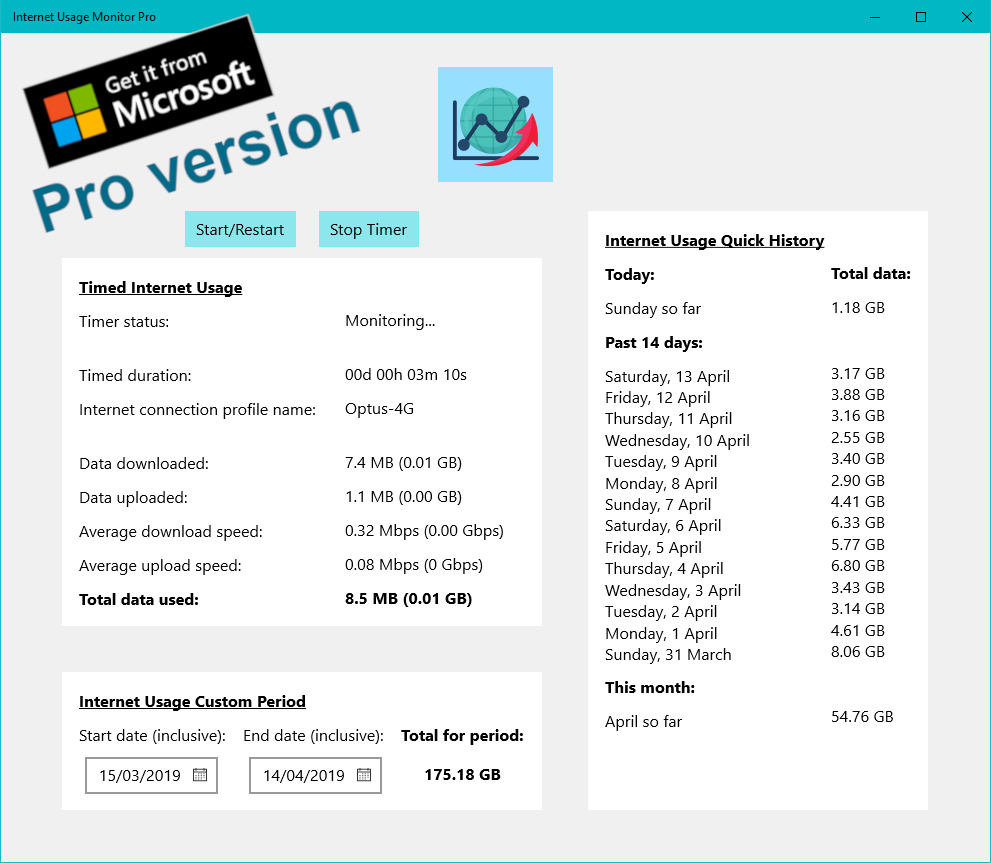This screenshot has width=991, height=863.
Task: Click the Optus-4G connection profile name
Action: [x=379, y=409]
